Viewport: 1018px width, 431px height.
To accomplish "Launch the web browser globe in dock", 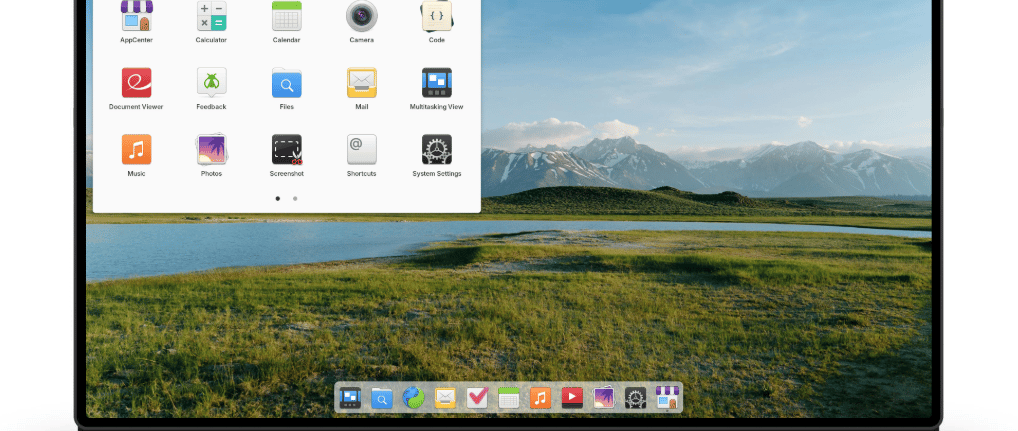I will click(414, 397).
